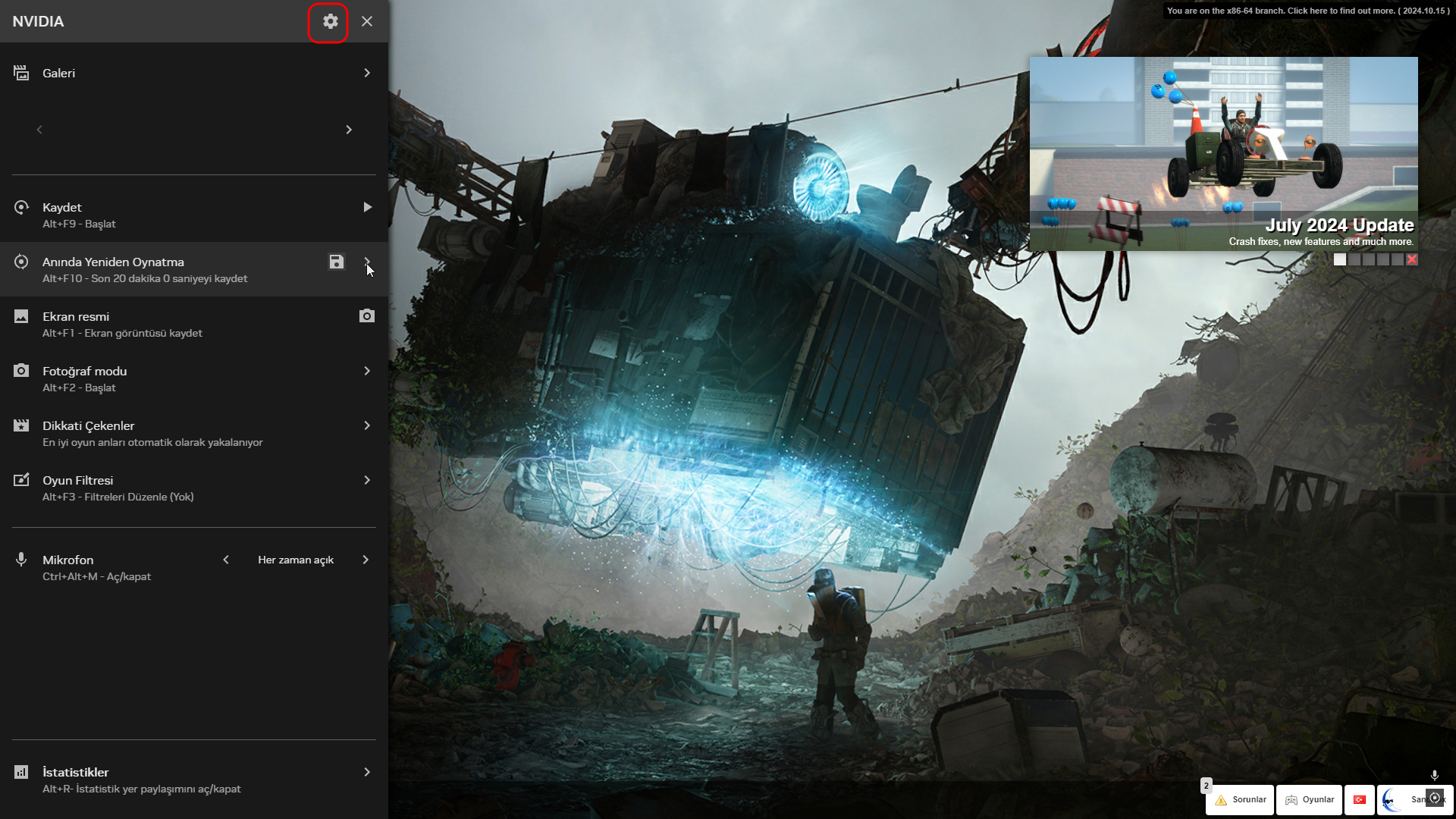Viewport: 1456px width, 819px height.
Task: Click the Kaydet record icon
Action: pos(21,207)
